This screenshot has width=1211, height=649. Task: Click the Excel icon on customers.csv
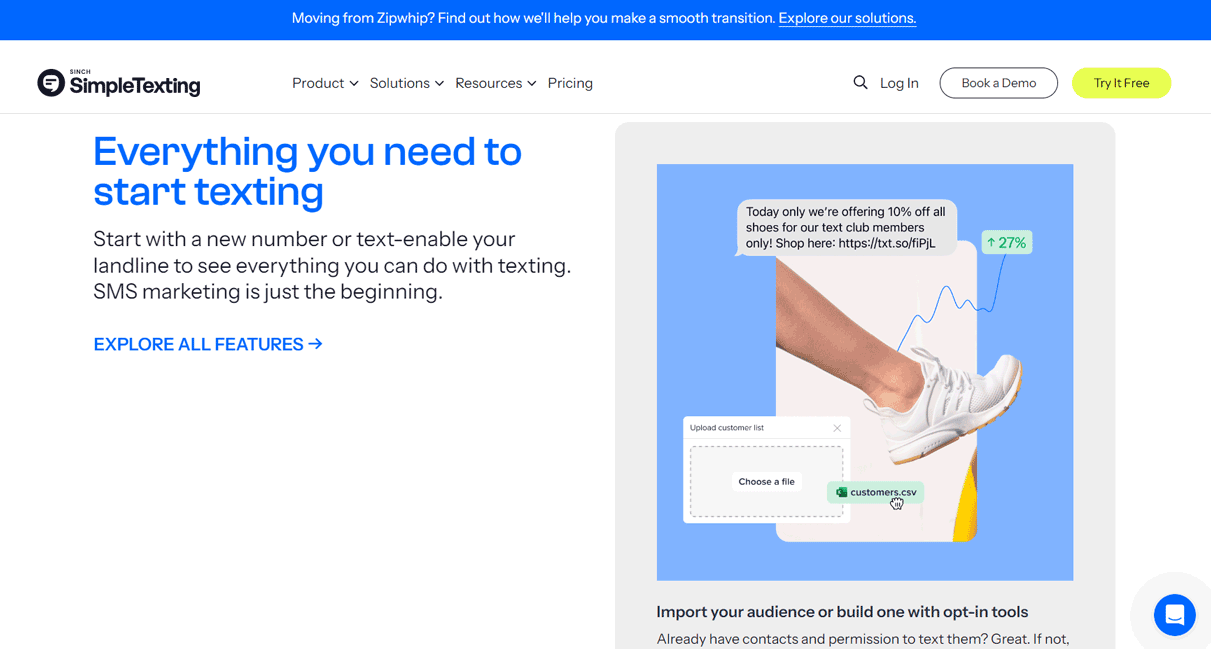click(841, 492)
